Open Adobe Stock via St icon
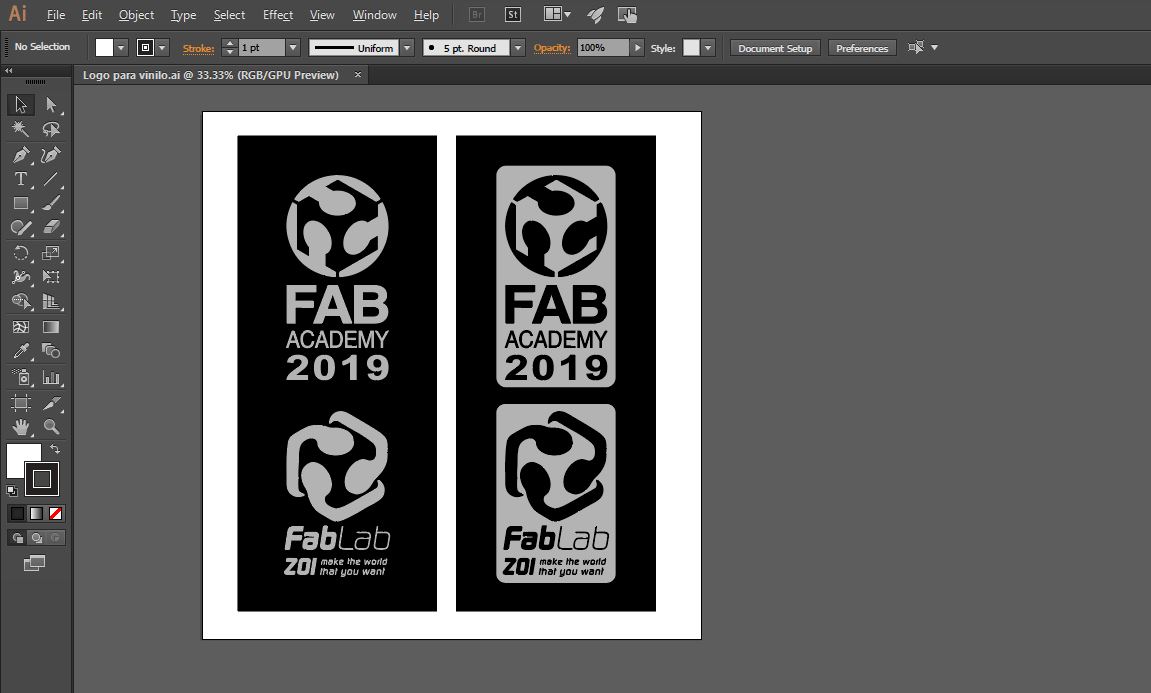This screenshot has height=693, width=1151. click(513, 15)
